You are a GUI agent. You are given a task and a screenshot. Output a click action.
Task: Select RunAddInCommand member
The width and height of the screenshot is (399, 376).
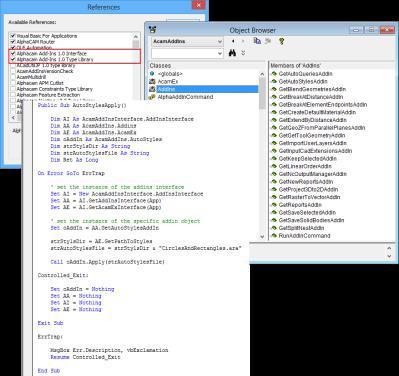304,236
